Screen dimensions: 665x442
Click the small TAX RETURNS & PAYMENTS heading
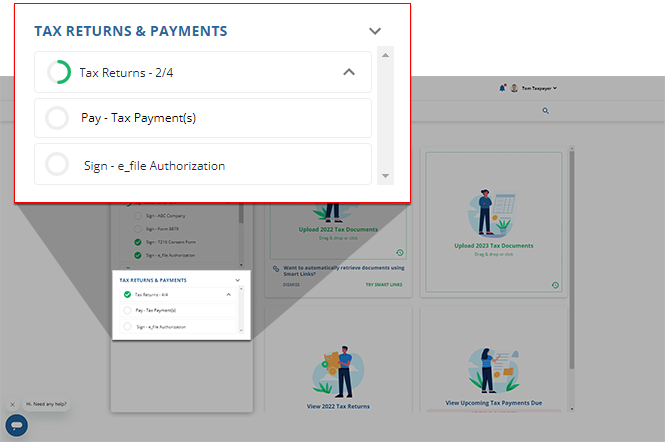153,280
